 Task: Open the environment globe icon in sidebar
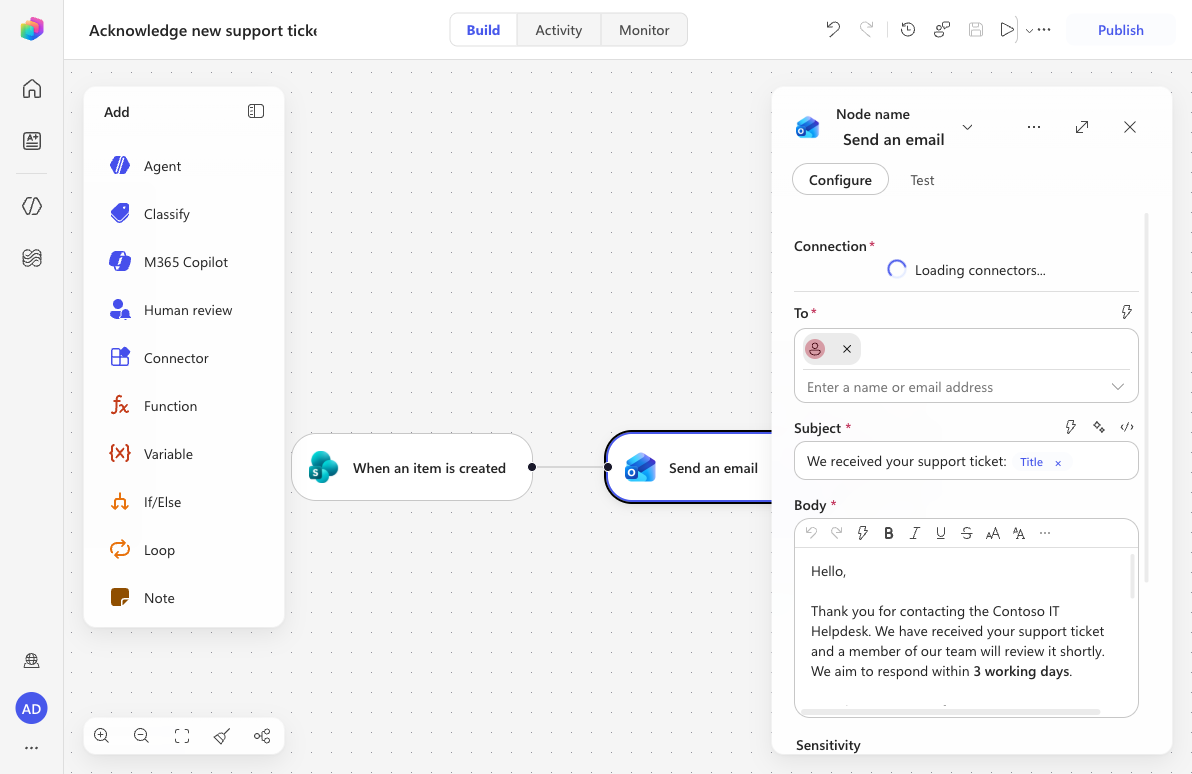coord(31,661)
